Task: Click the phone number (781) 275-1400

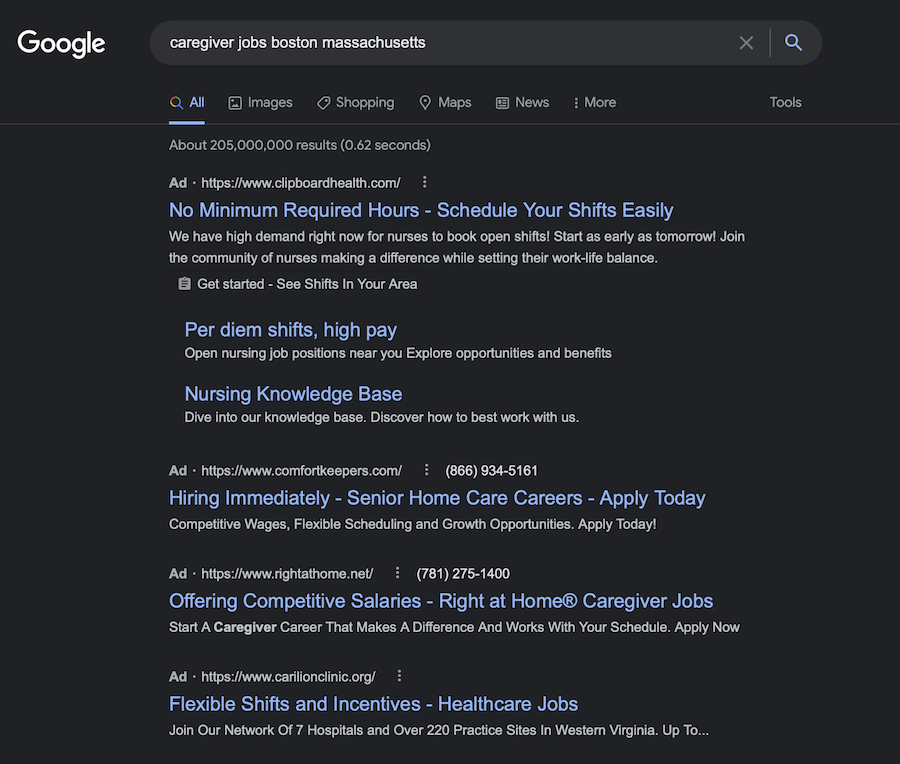Action: coord(463,574)
